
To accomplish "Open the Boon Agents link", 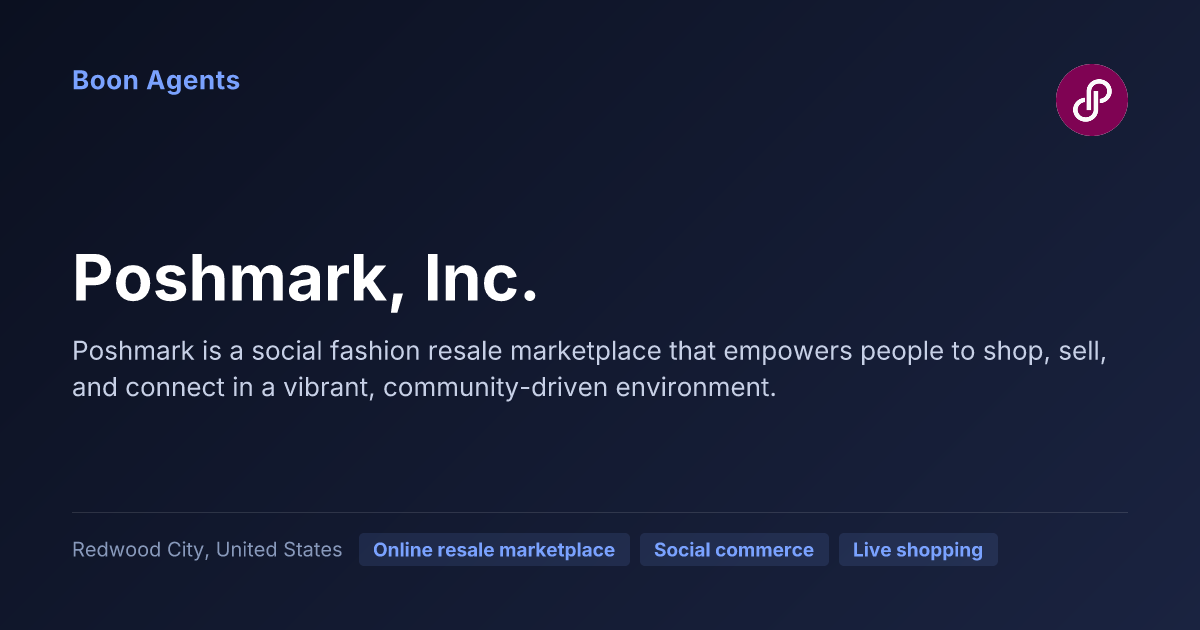I will (156, 81).
